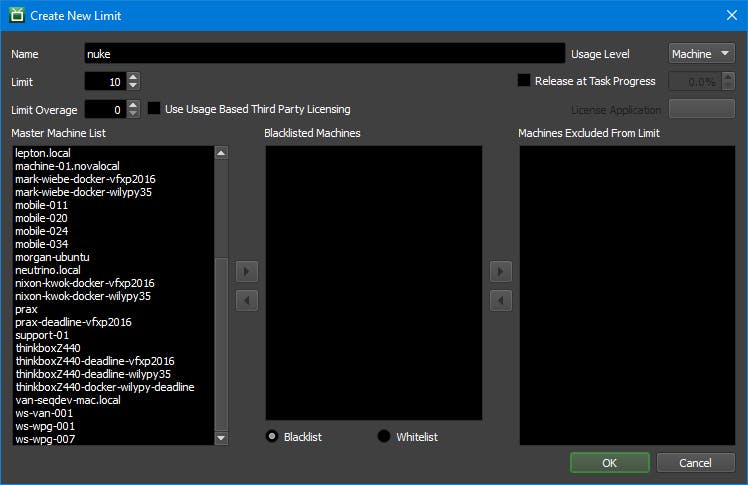Select the Blacklist radio button
Viewport: 748px width, 485px height.
point(272,436)
